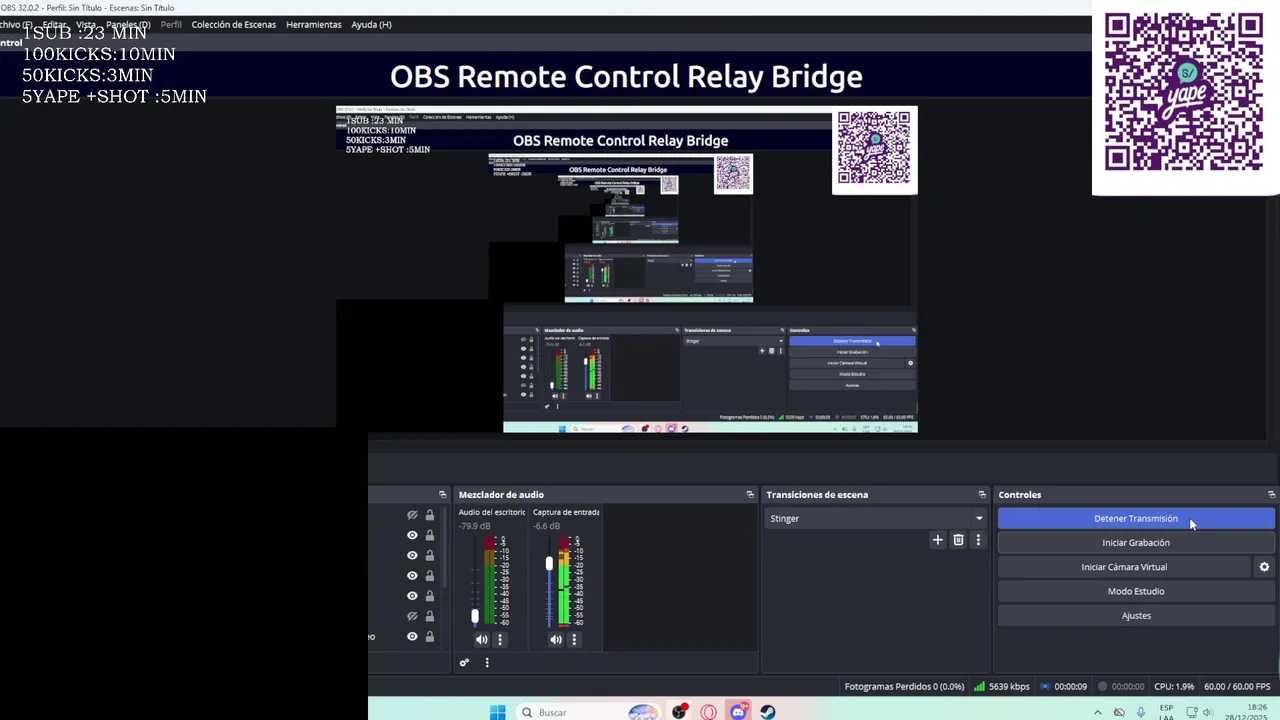Open Audio del escritorio three-dot options
1280x720 pixels.
click(500, 640)
